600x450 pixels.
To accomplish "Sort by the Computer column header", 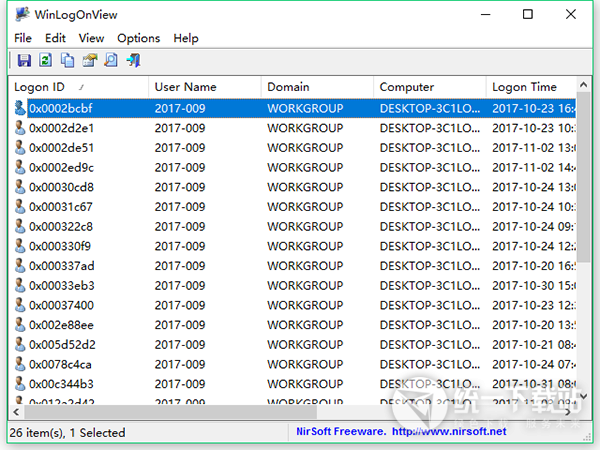I will [x=430, y=87].
